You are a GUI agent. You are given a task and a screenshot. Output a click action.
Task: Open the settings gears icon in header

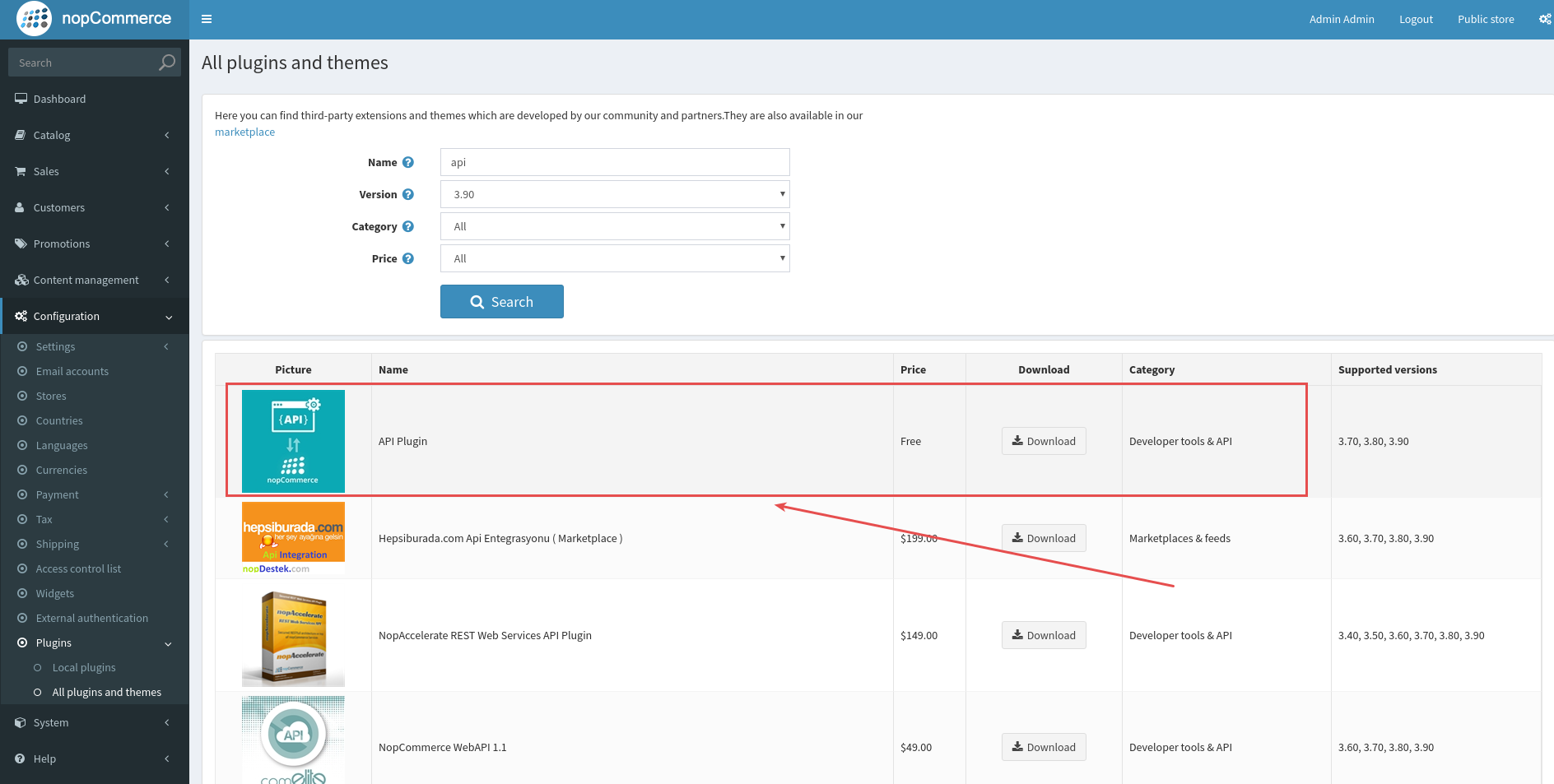pyautogui.click(x=1545, y=19)
